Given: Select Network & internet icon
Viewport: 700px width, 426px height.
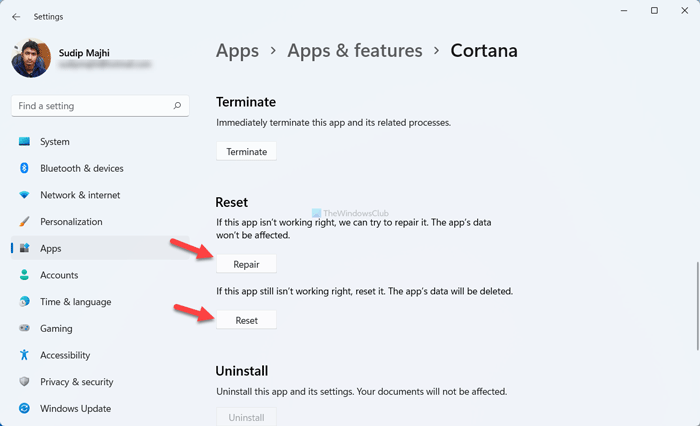Looking at the screenshot, I should point(24,195).
